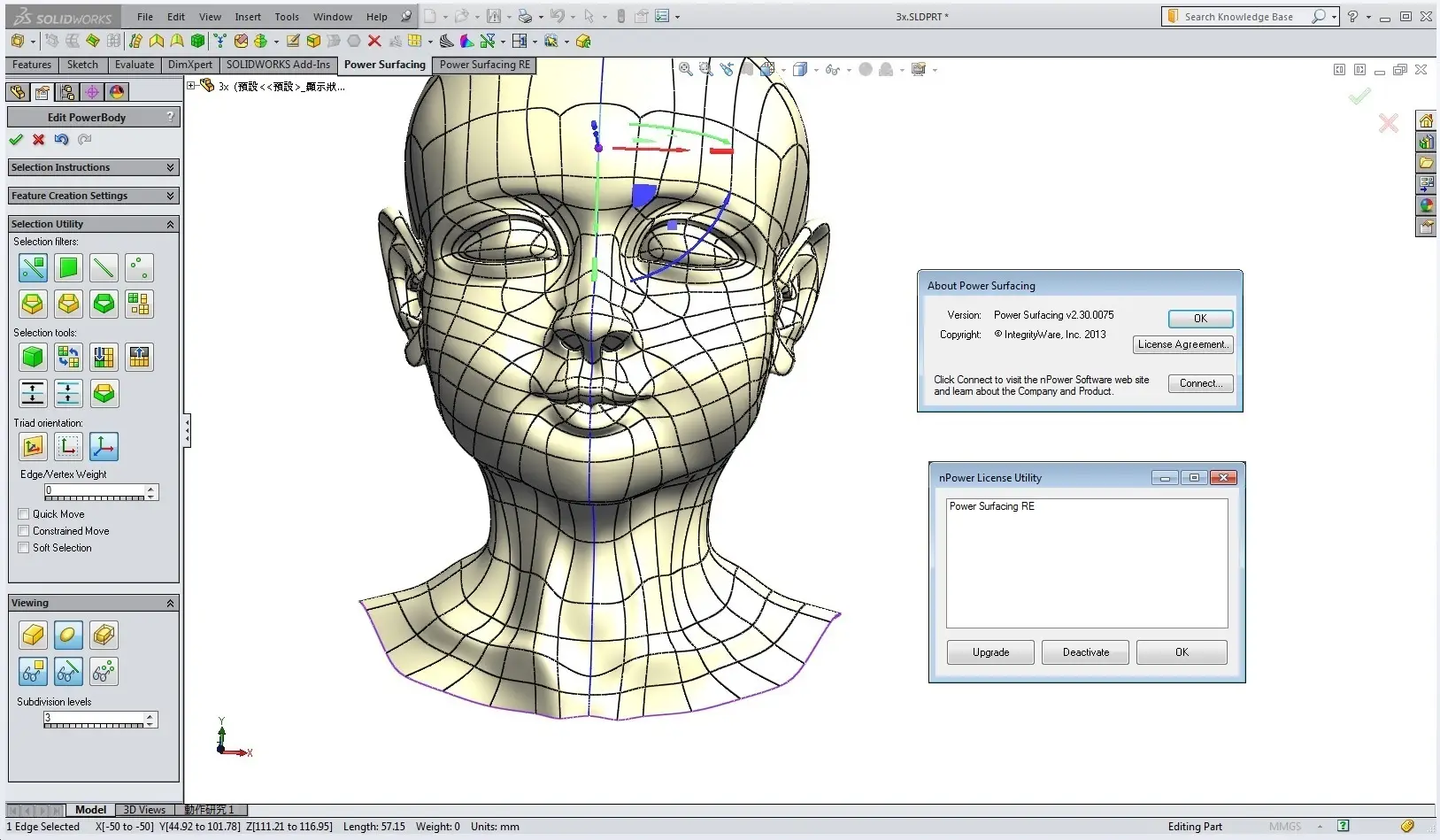Open the Insert menu
The width and height of the screenshot is (1440, 840).
click(248, 17)
